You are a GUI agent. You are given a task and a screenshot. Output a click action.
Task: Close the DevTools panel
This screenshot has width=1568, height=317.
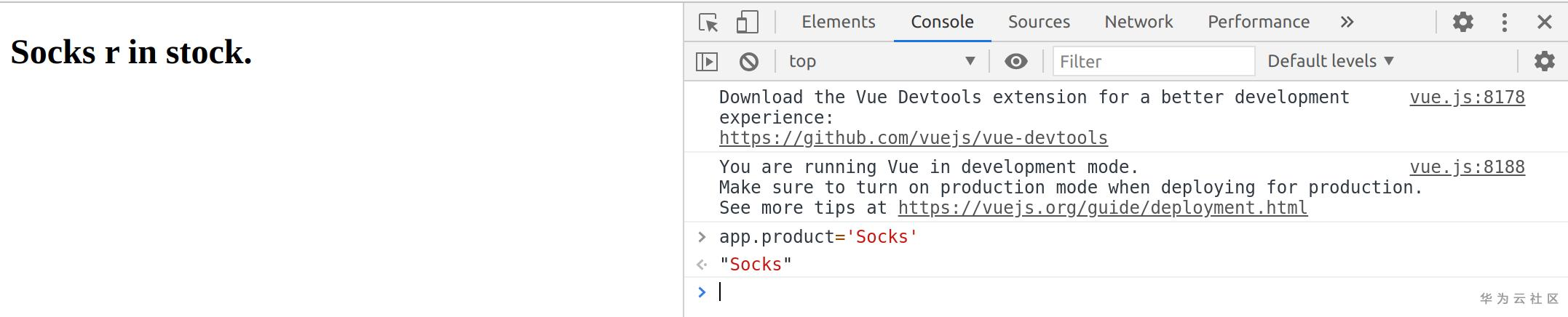[x=1544, y=23]
